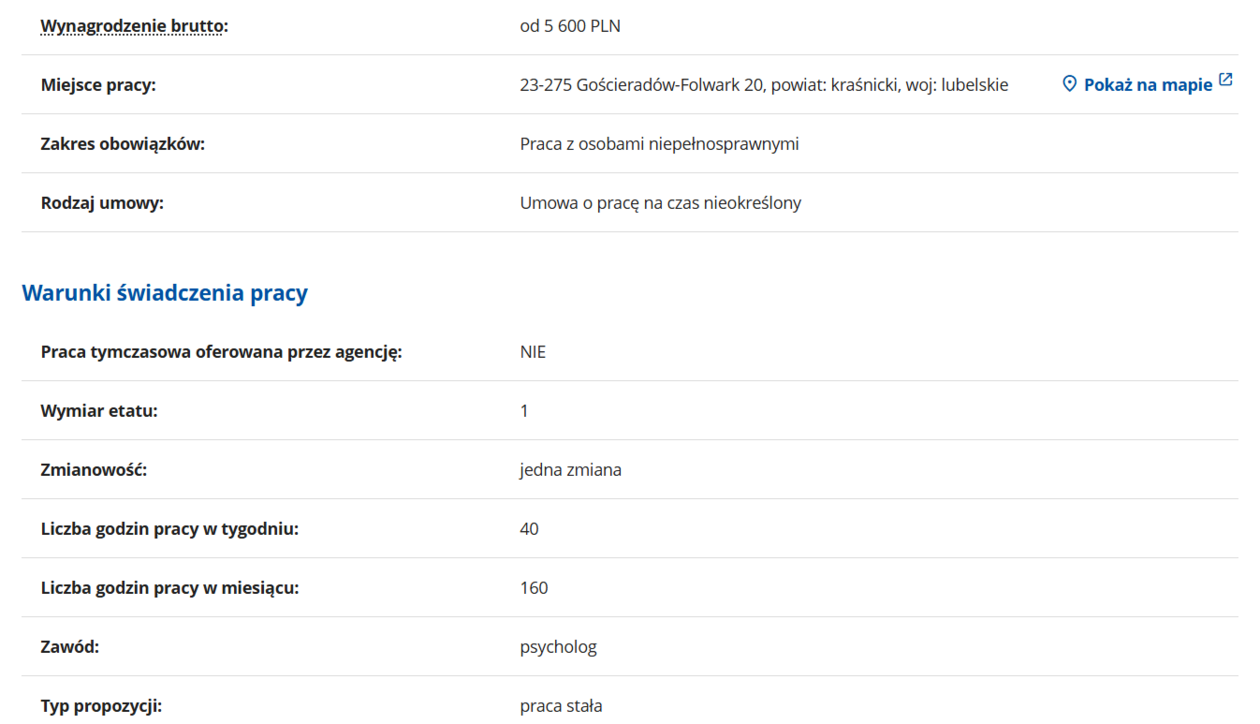This screenshot has height=724, width=1260.
Task: Click the underlined Wynagrodzenie brutto label
Action: tap(134, 26)
